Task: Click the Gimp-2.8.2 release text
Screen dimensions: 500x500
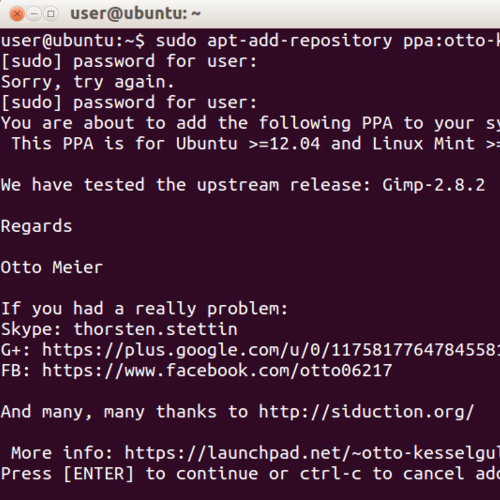Action: tap(433, 185)
